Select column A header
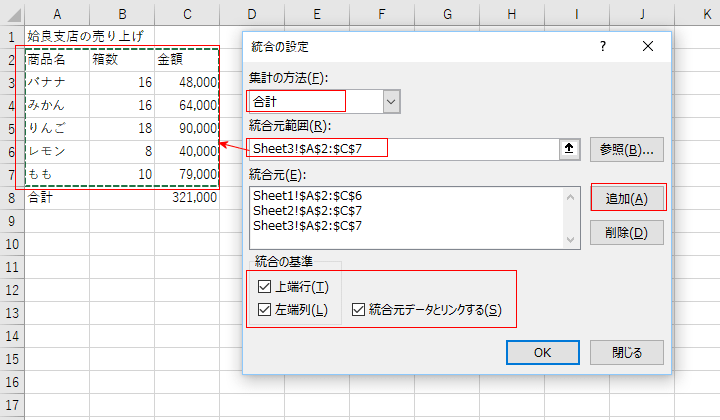 56,13
